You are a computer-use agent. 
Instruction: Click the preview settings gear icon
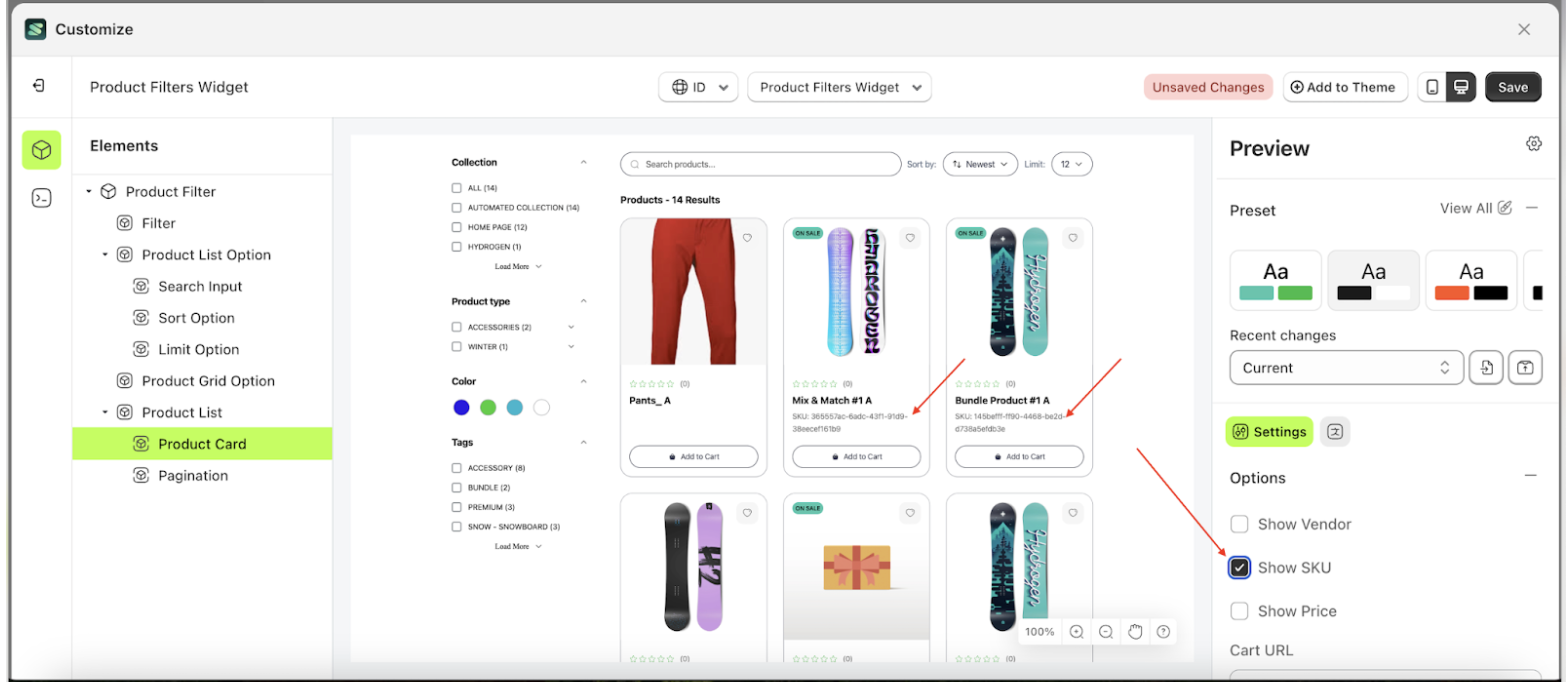point(1533,144)
